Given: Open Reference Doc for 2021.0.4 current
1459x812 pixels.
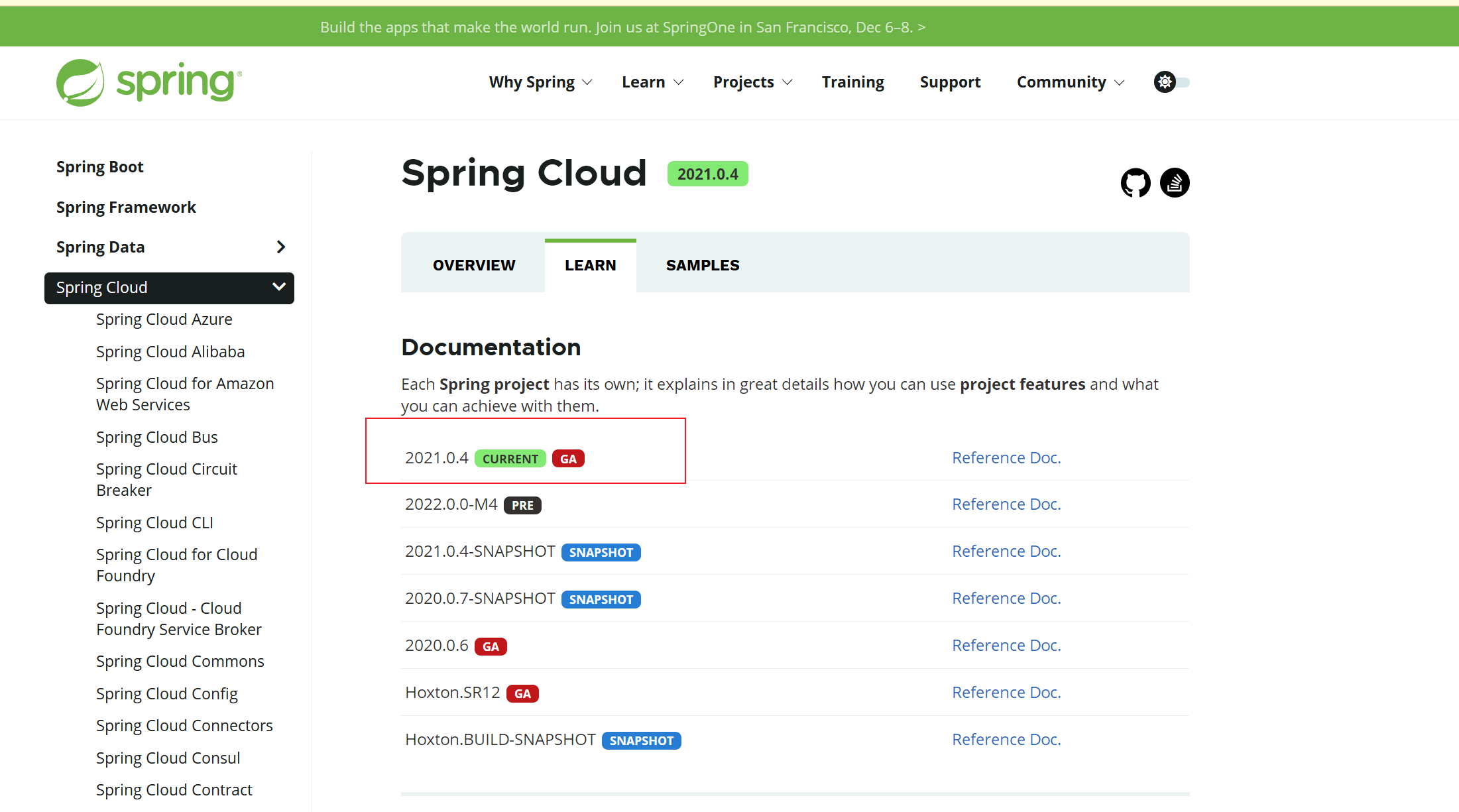Looking at the screenshot, I should tap(1006, 458).
